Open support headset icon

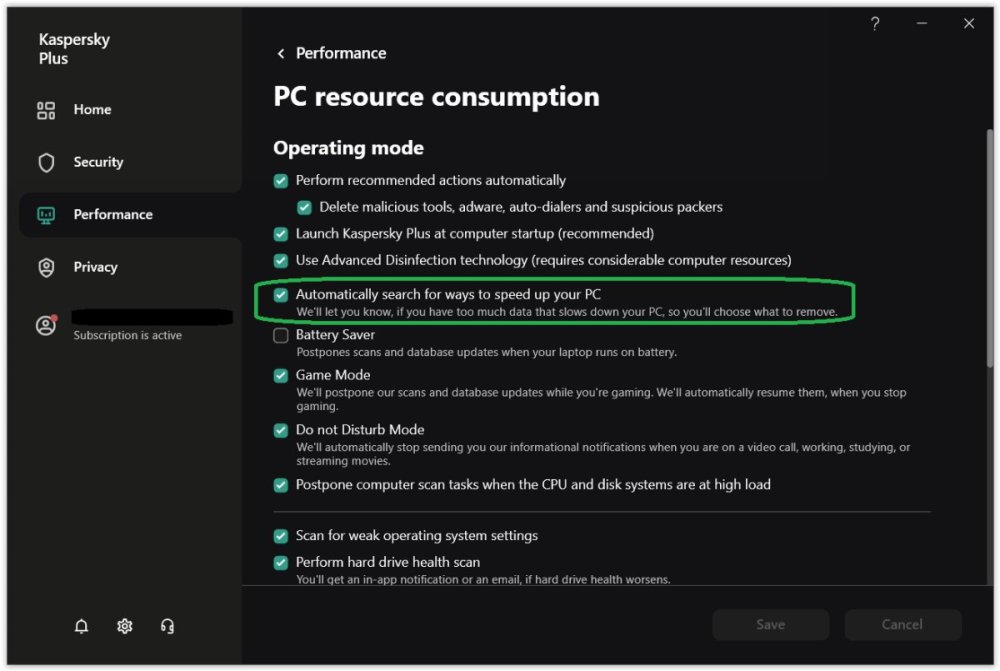coord(168,626)
